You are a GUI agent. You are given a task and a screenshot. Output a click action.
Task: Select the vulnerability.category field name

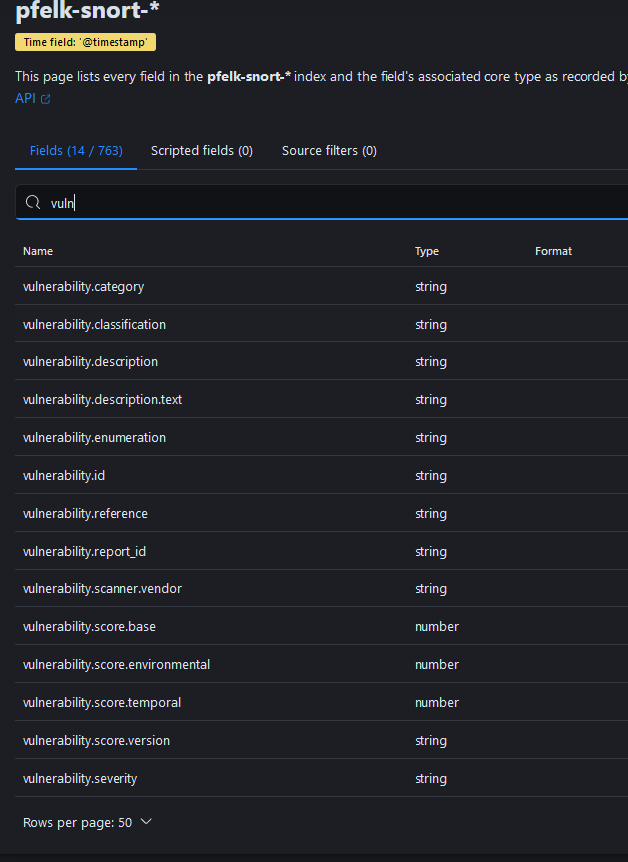[84, 286]
